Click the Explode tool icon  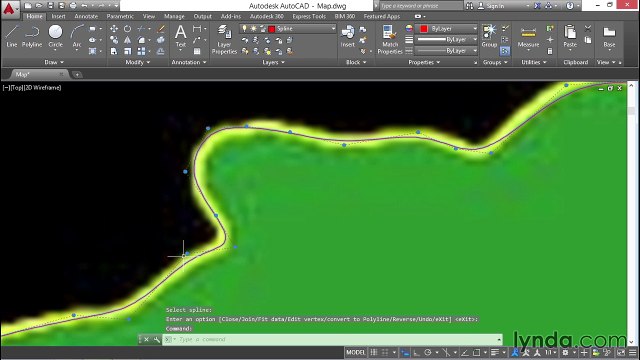[x=161, y=40]
